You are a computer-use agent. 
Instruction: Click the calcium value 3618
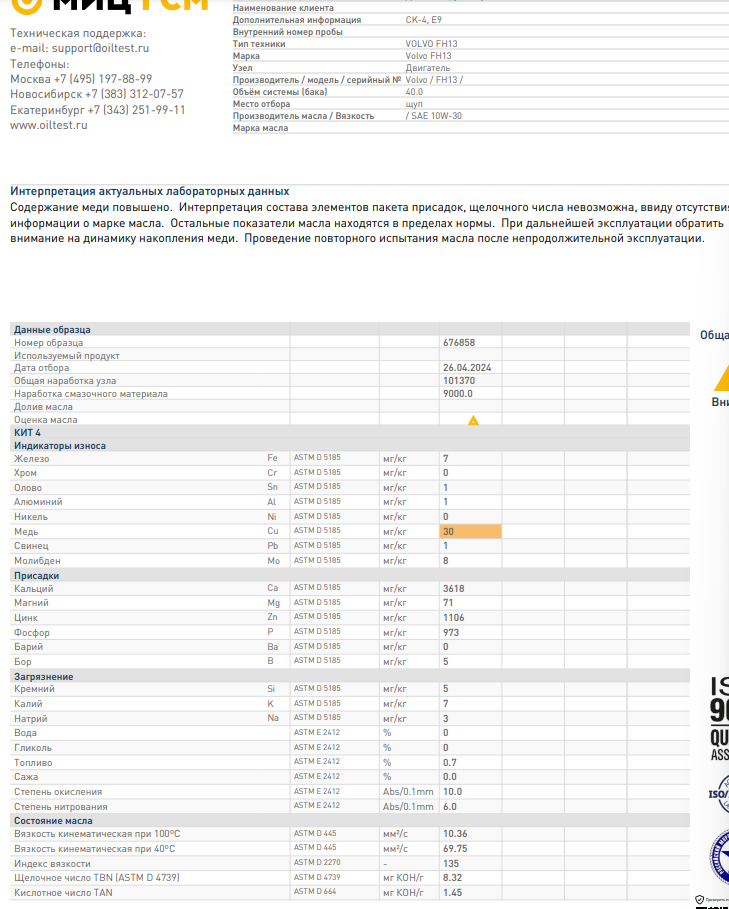tap(453, 588)
